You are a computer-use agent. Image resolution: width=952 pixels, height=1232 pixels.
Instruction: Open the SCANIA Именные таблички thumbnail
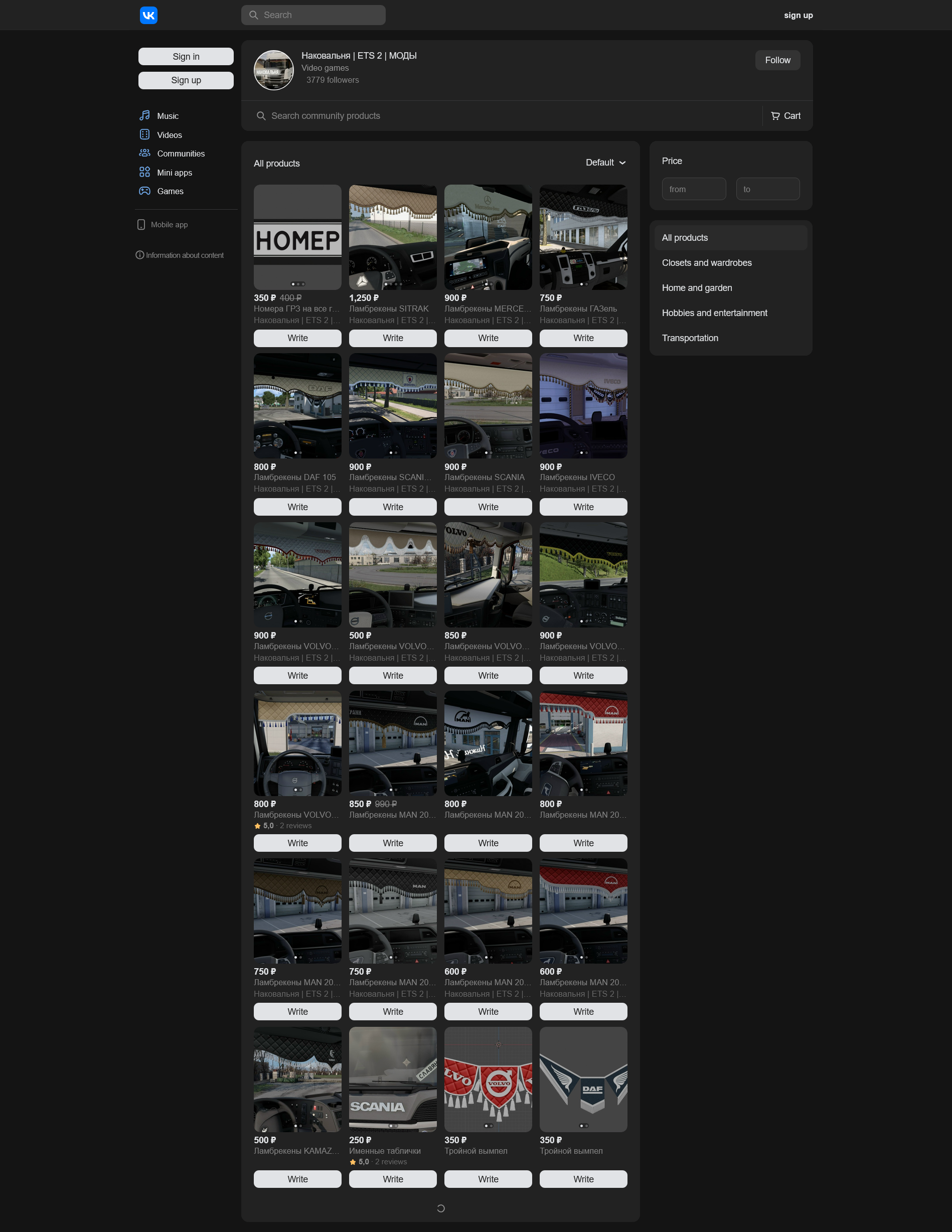coord(393,1079)
